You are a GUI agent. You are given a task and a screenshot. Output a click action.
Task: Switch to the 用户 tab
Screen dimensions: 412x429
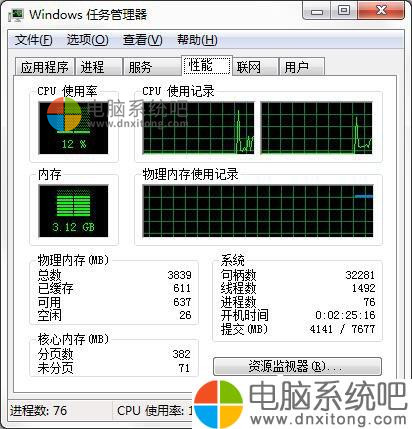(x=302, y=67)
